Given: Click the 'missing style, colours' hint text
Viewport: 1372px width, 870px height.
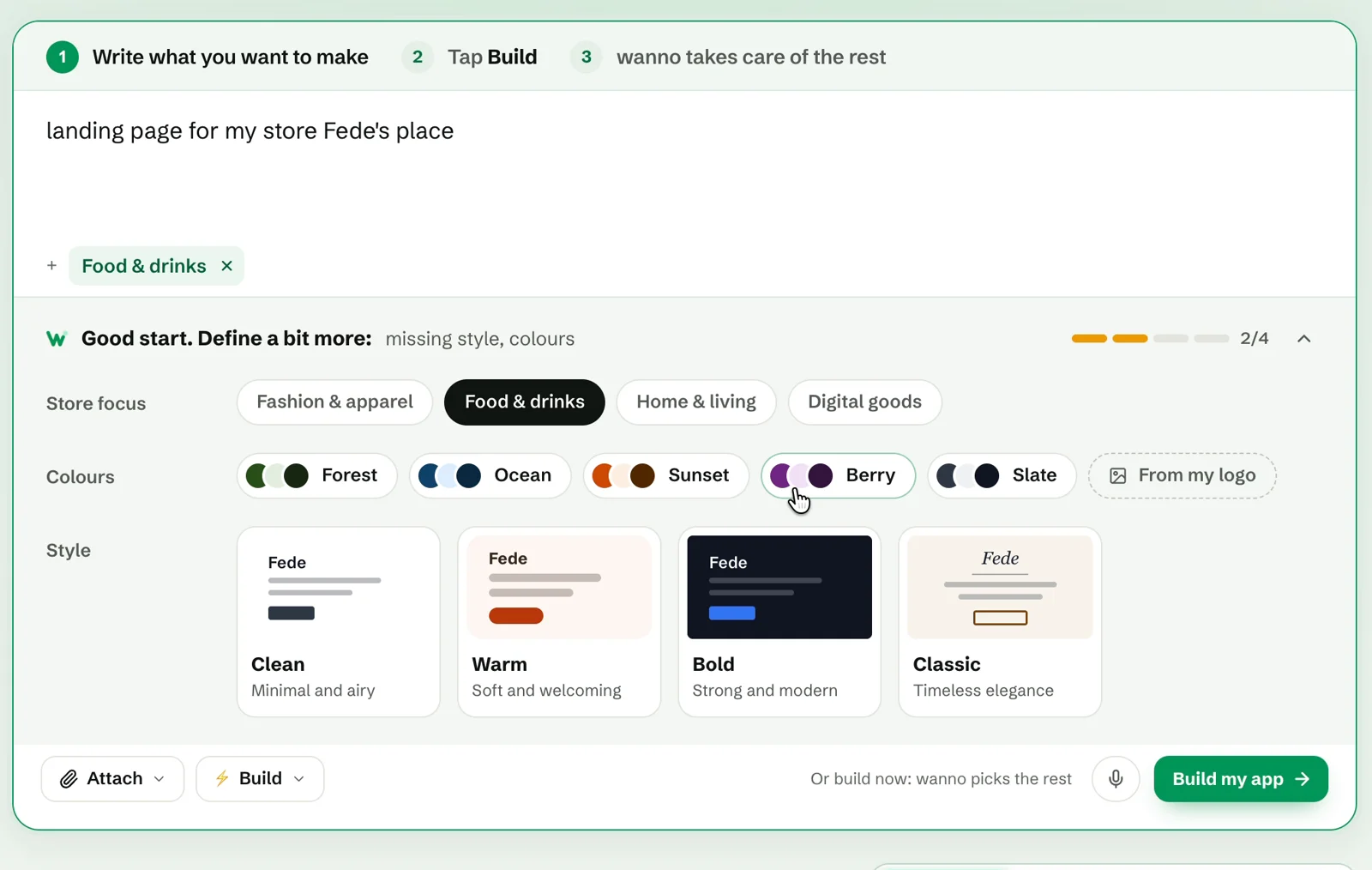Looking at the screenshot, I should point(480,339).
